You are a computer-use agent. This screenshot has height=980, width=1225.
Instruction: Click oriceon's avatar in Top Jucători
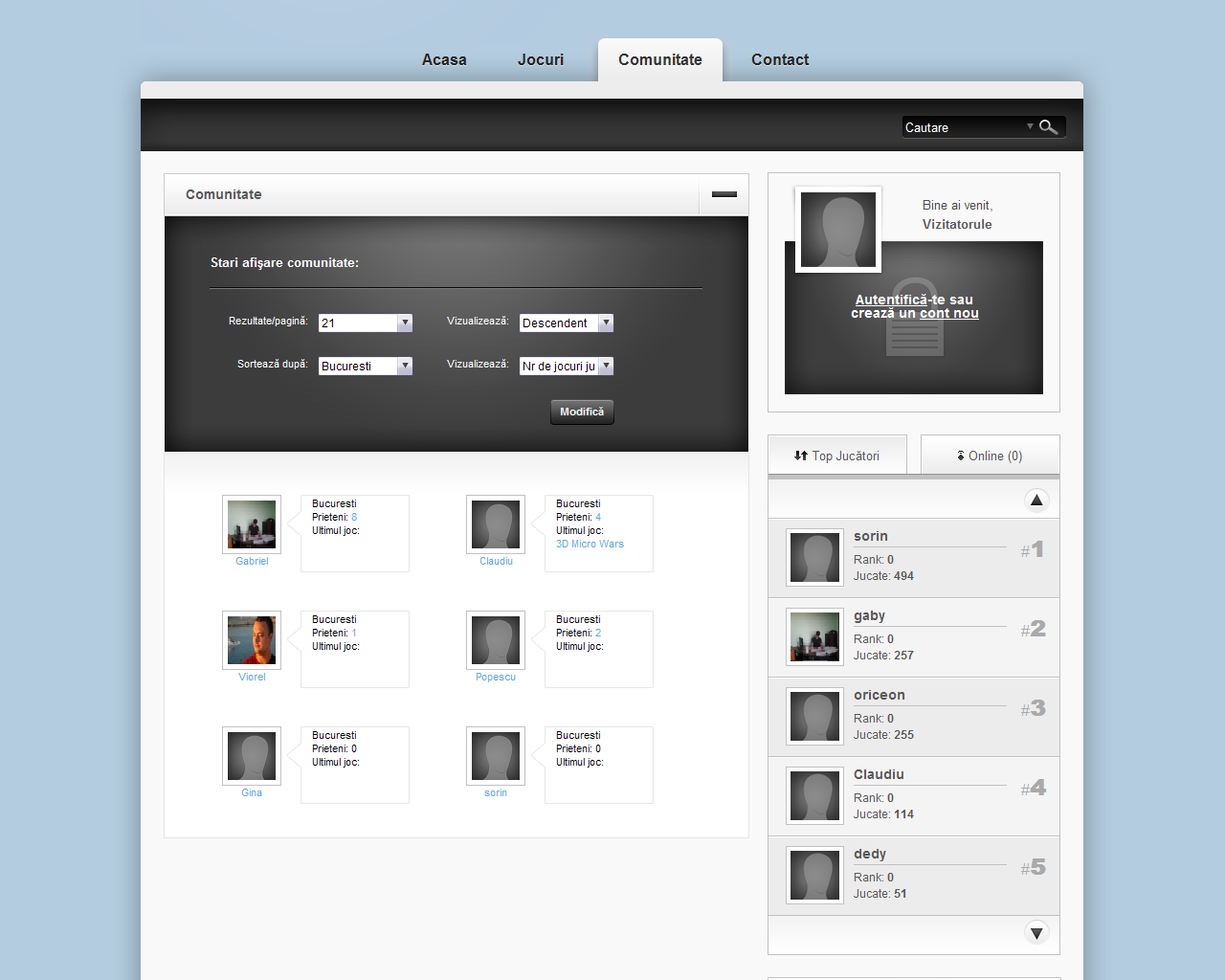tap(814, 717)
